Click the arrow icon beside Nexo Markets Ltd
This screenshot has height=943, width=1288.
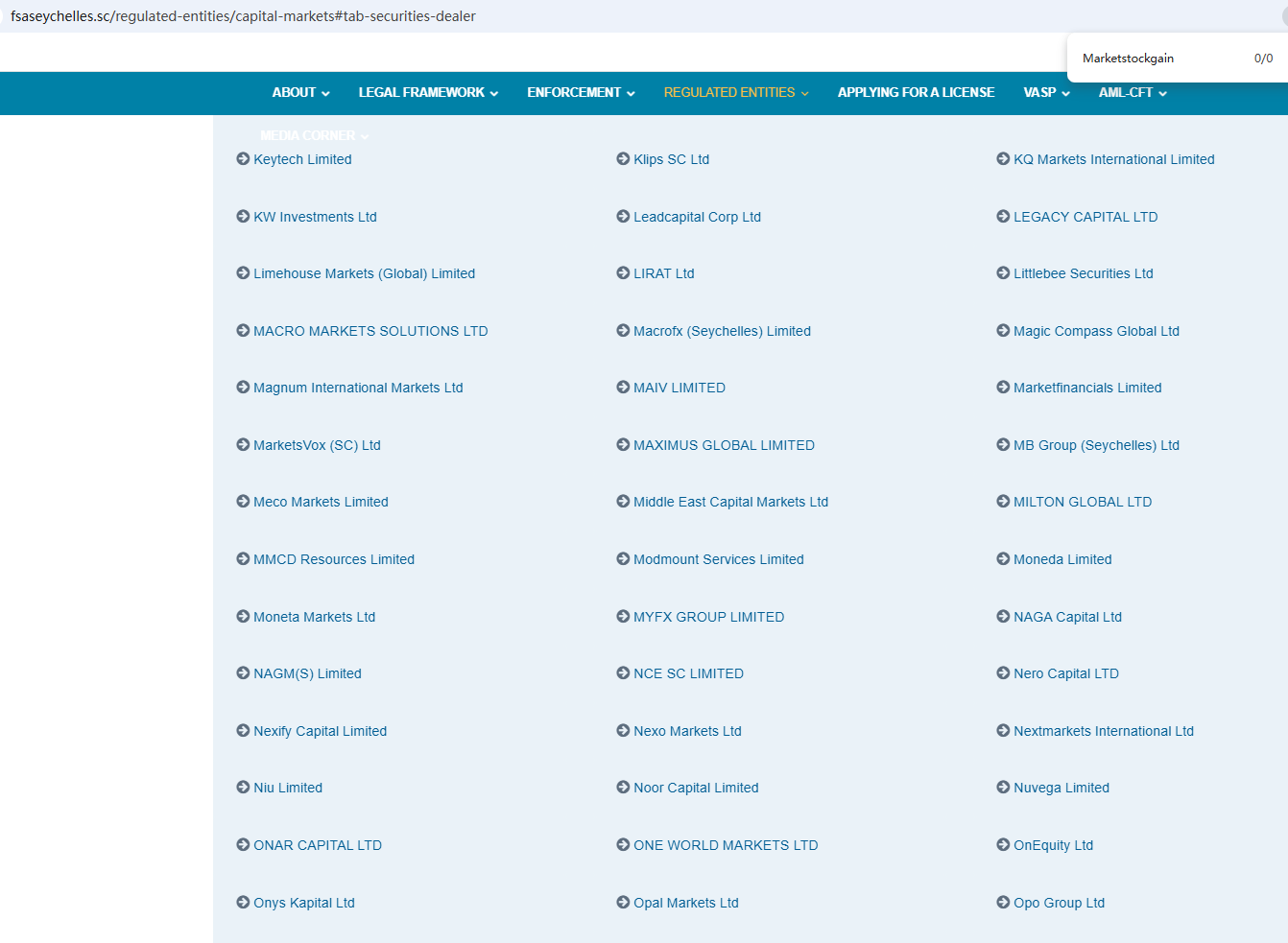tap(623, 731)
